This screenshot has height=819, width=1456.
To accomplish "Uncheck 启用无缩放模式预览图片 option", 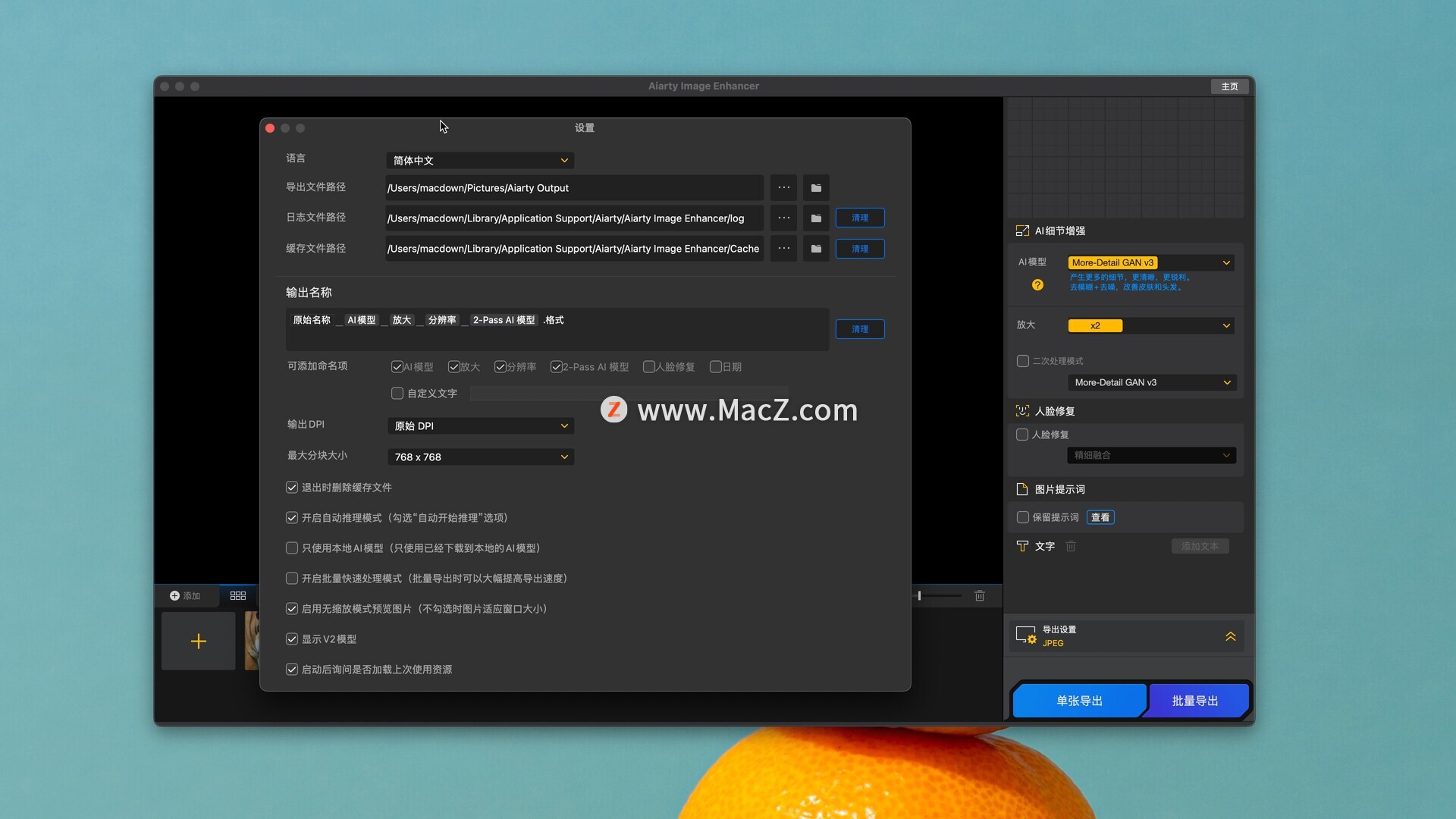I will point(291,609).
